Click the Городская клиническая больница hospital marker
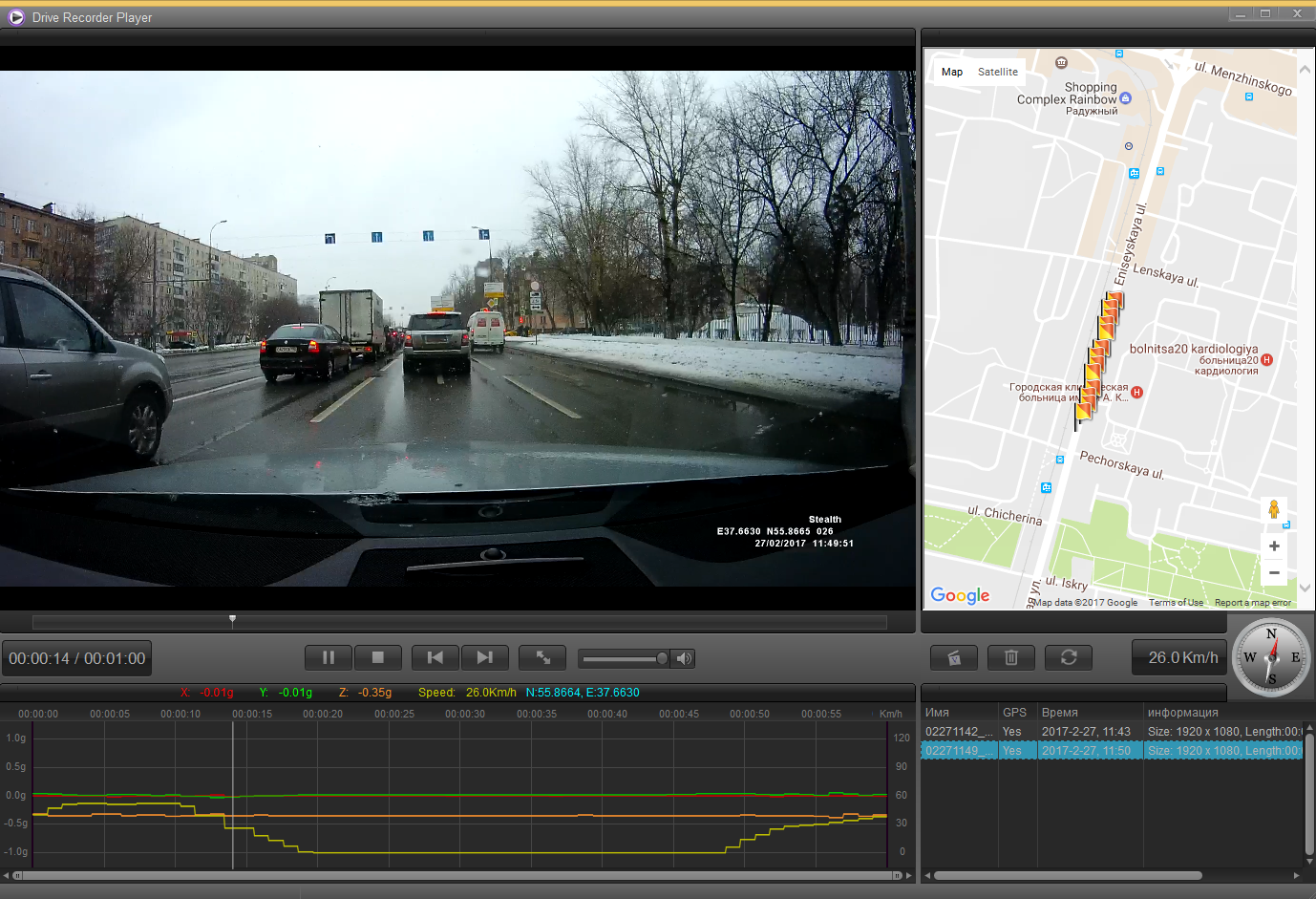 tap(1136, 392)
